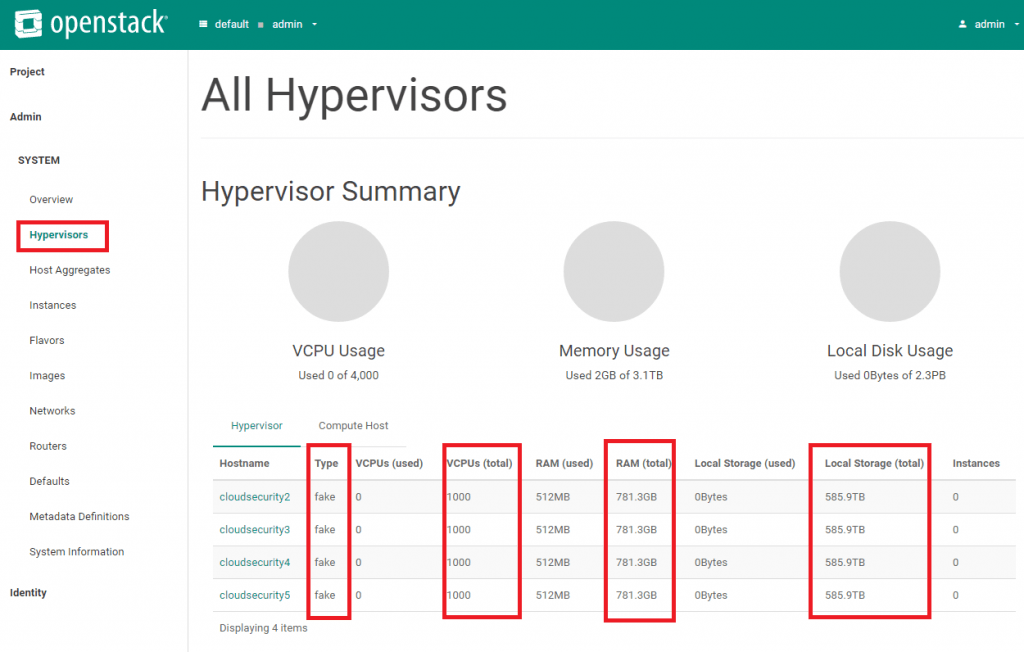Collapse the SYSTEM section
Viewport: 1024px width, 652px height.
coord(39,160)
